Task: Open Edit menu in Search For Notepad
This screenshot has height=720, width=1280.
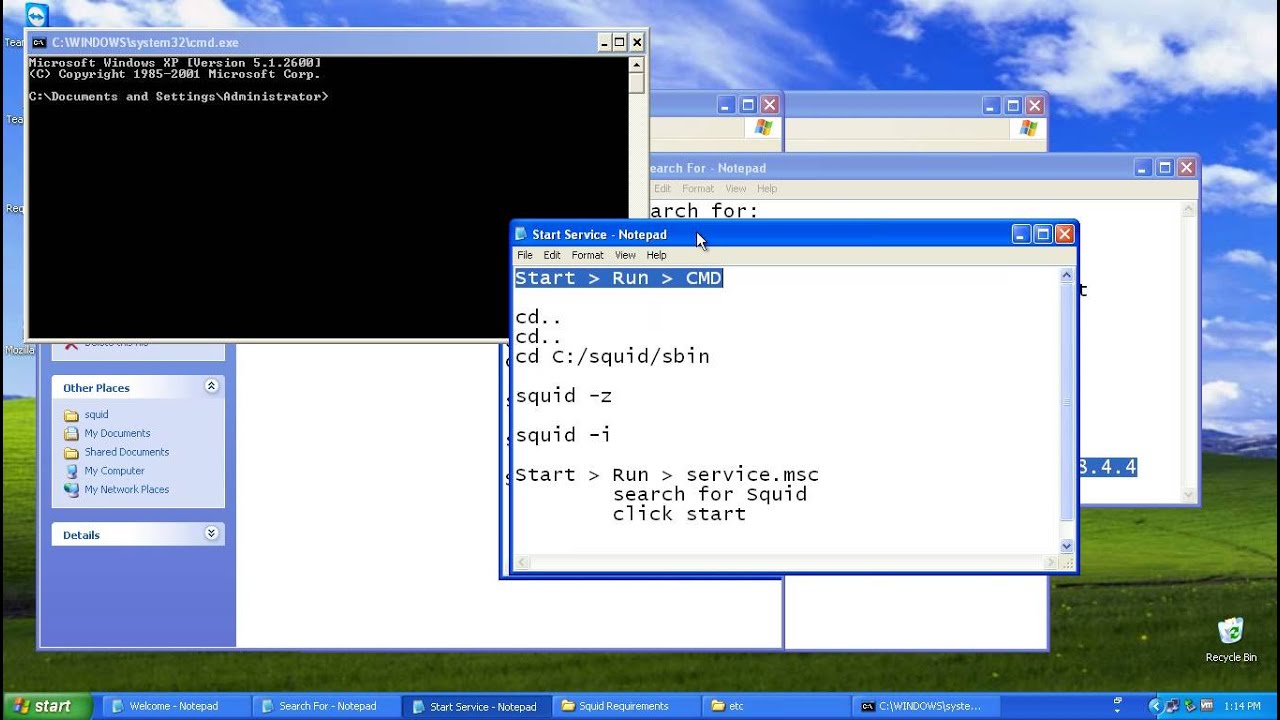Action: [662, 188]
